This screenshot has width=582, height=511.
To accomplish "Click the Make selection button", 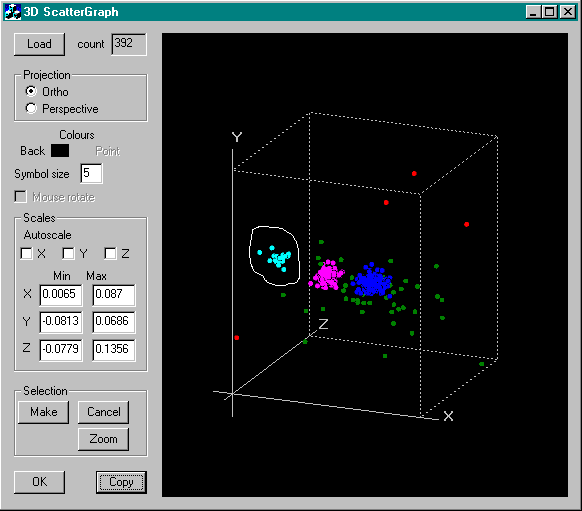I will click(44, 412).
